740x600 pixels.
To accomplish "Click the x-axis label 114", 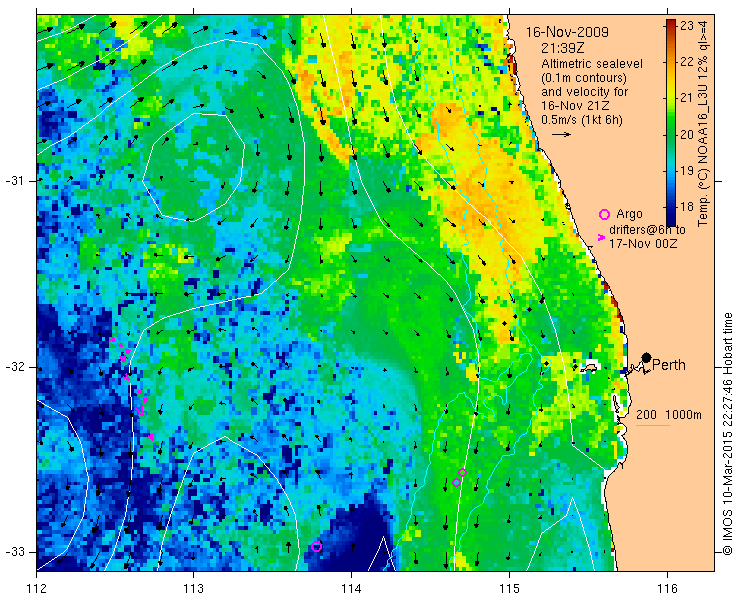I will pos(351,589).
